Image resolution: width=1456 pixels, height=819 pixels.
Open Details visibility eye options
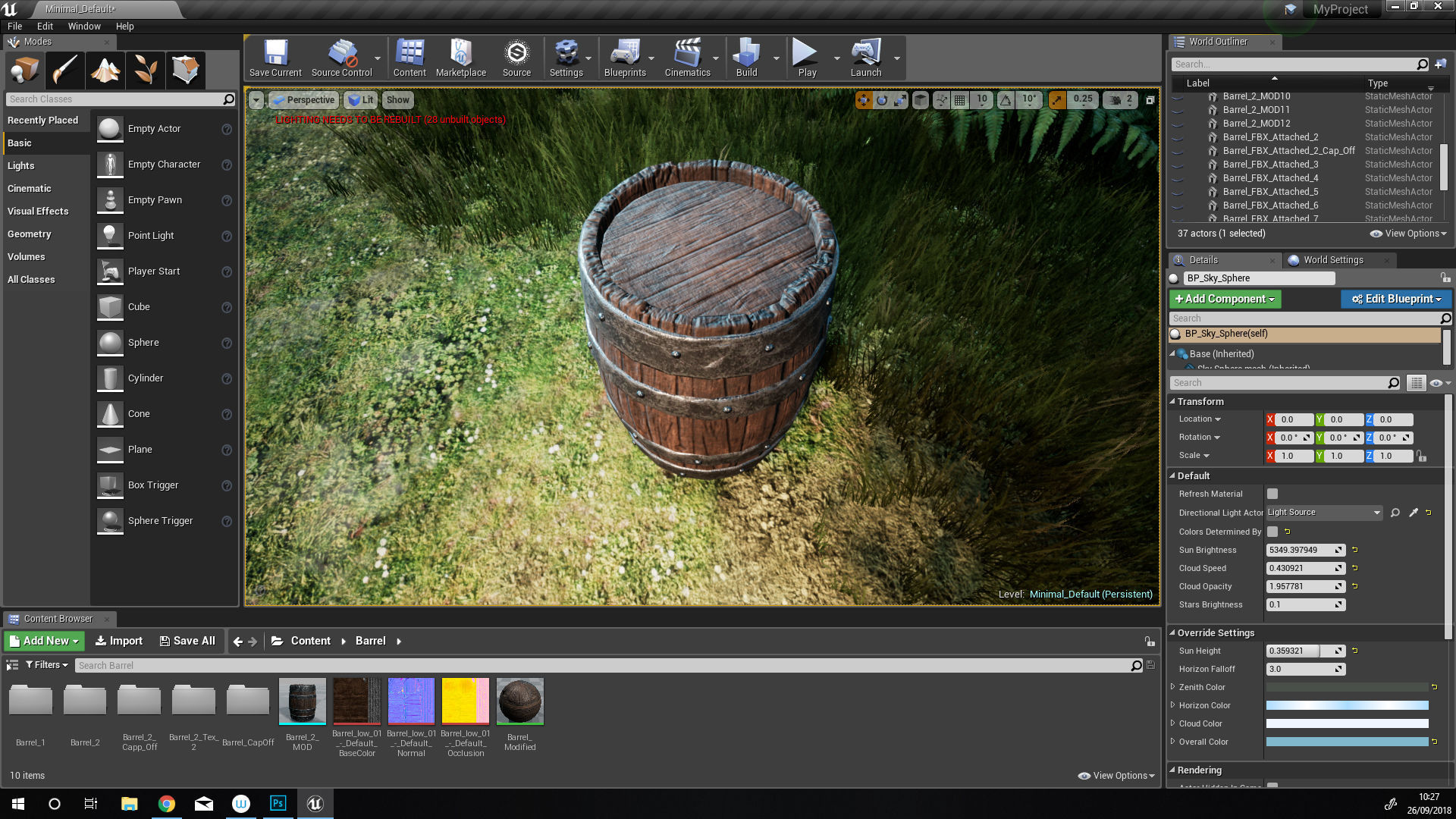[1439, 383]
